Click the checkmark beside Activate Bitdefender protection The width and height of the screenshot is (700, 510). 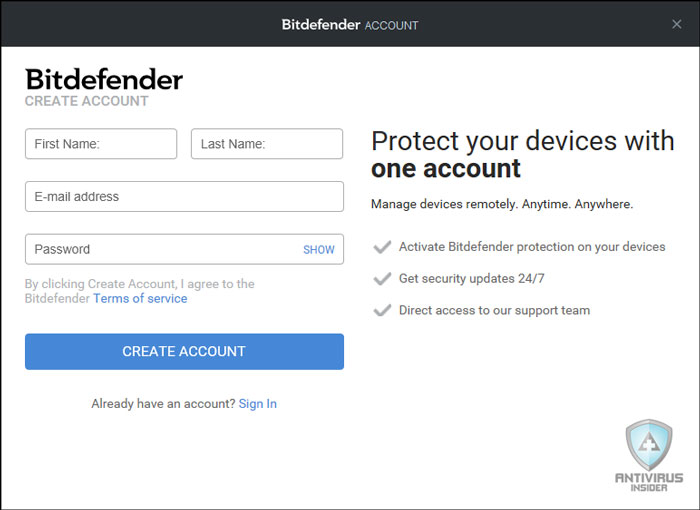(382, 247)
